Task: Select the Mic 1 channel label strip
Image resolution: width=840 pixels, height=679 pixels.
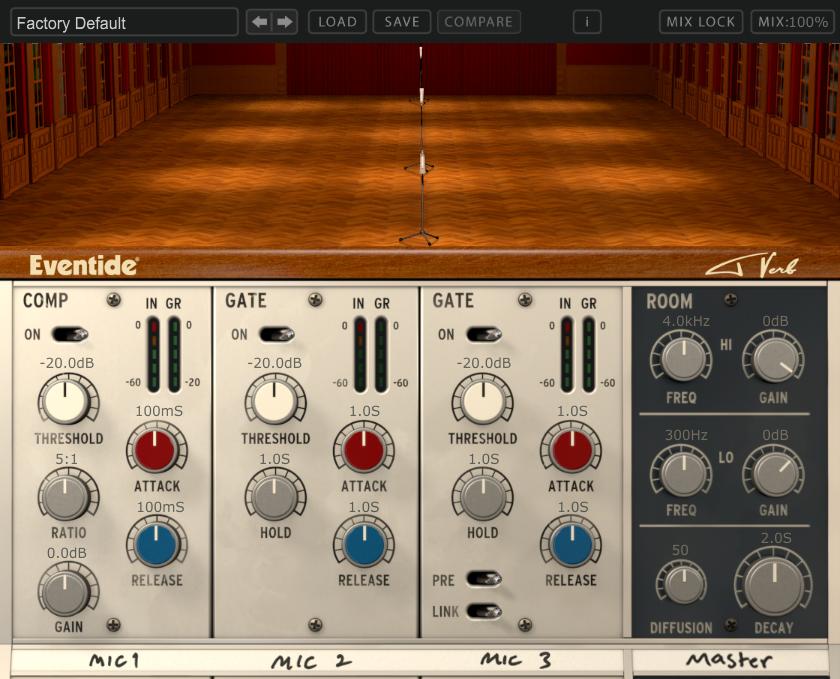Action: [x=111, y=660]
